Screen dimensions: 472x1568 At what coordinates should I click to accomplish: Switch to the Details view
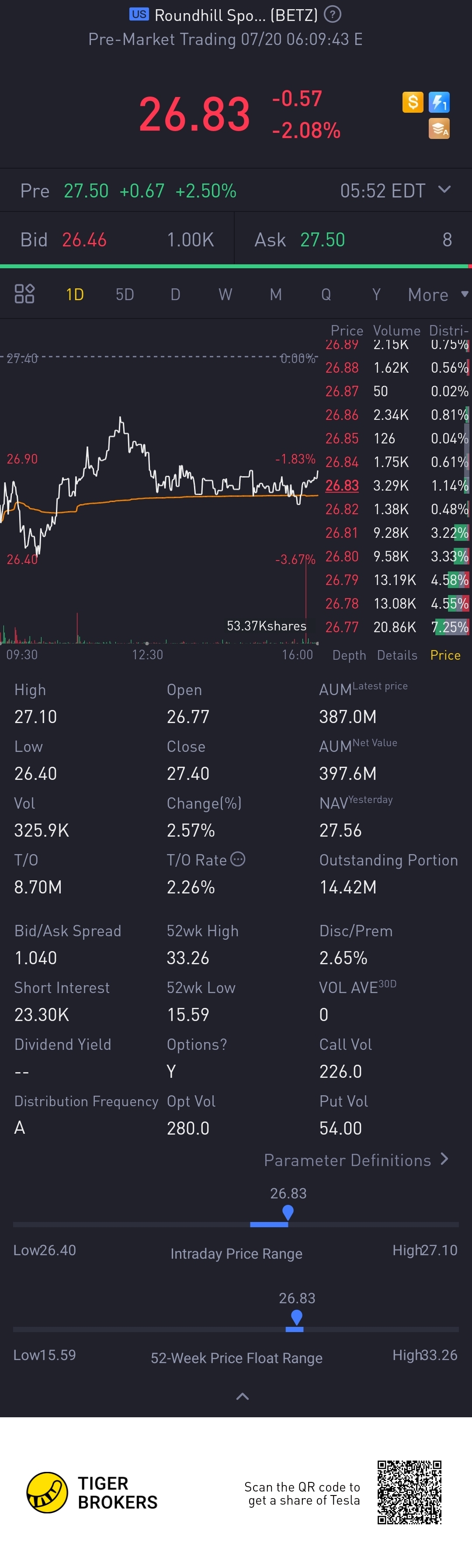(x=397, y=655)
